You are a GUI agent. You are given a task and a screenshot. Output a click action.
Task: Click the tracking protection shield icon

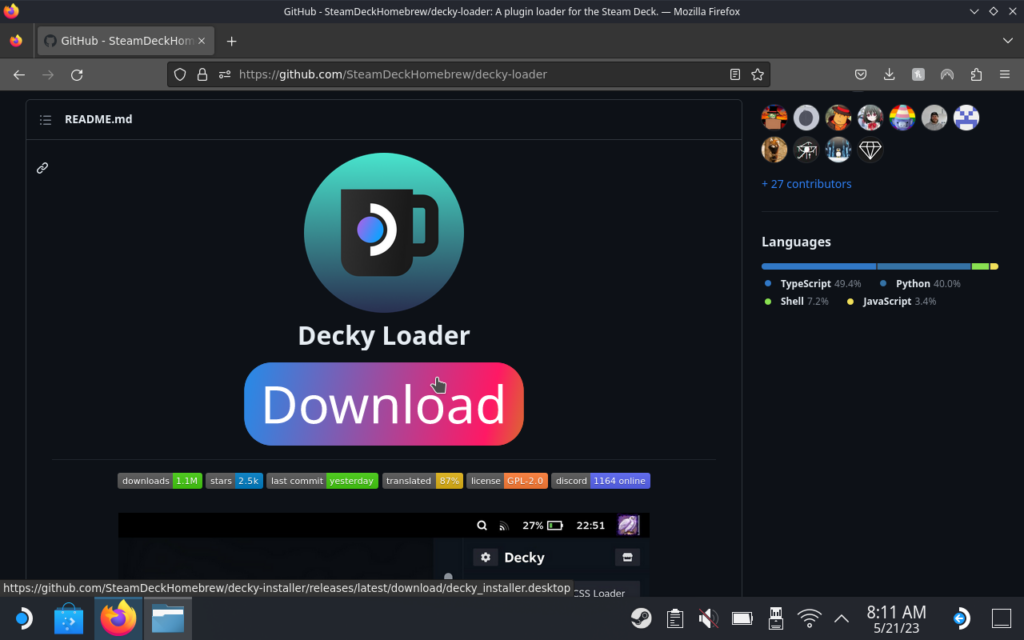pos(179,74)
